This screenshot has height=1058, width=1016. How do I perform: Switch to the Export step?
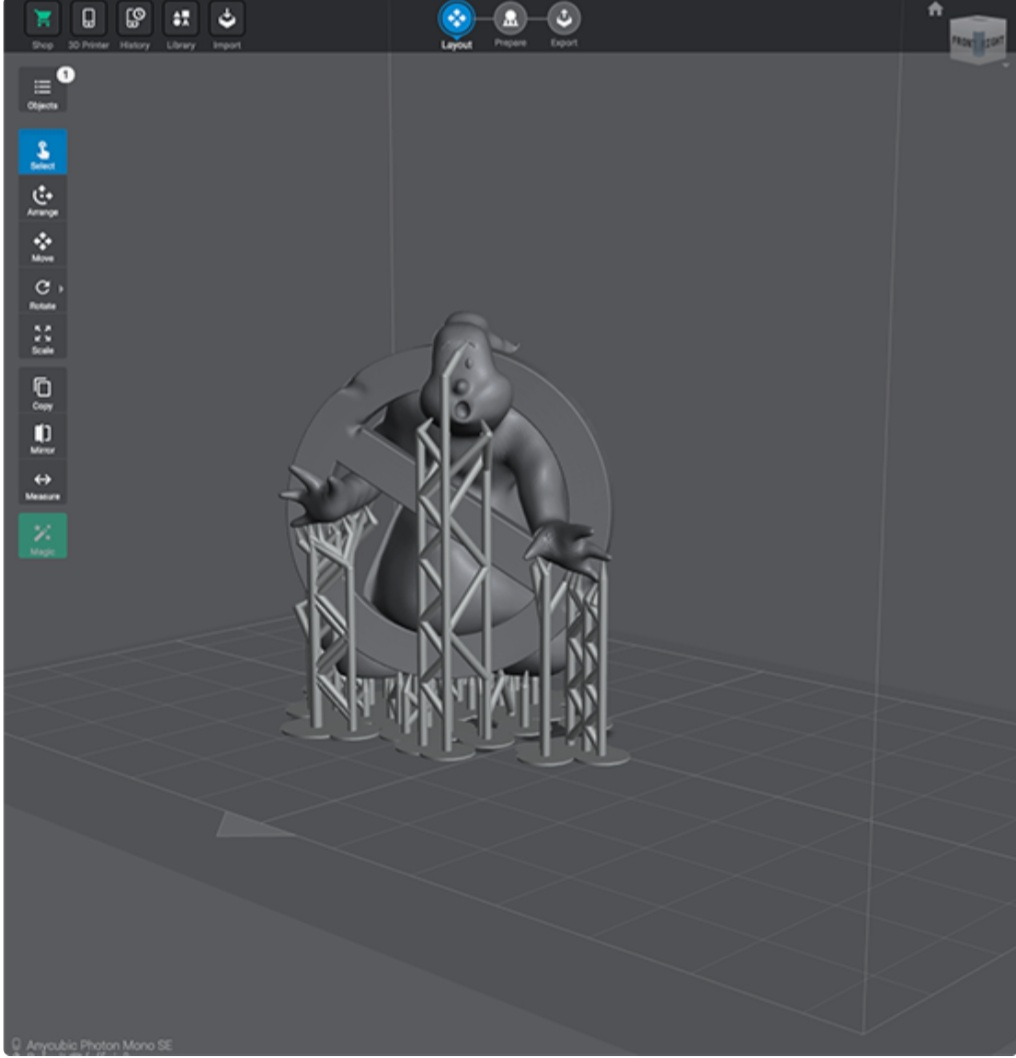click(564, 19)
